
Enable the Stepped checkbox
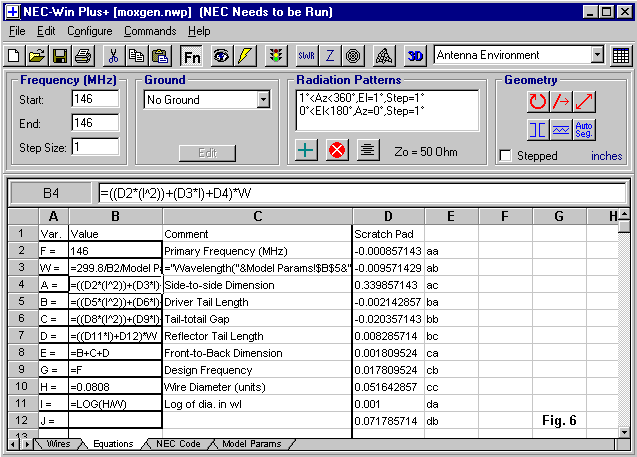click(x=506, y=156)
